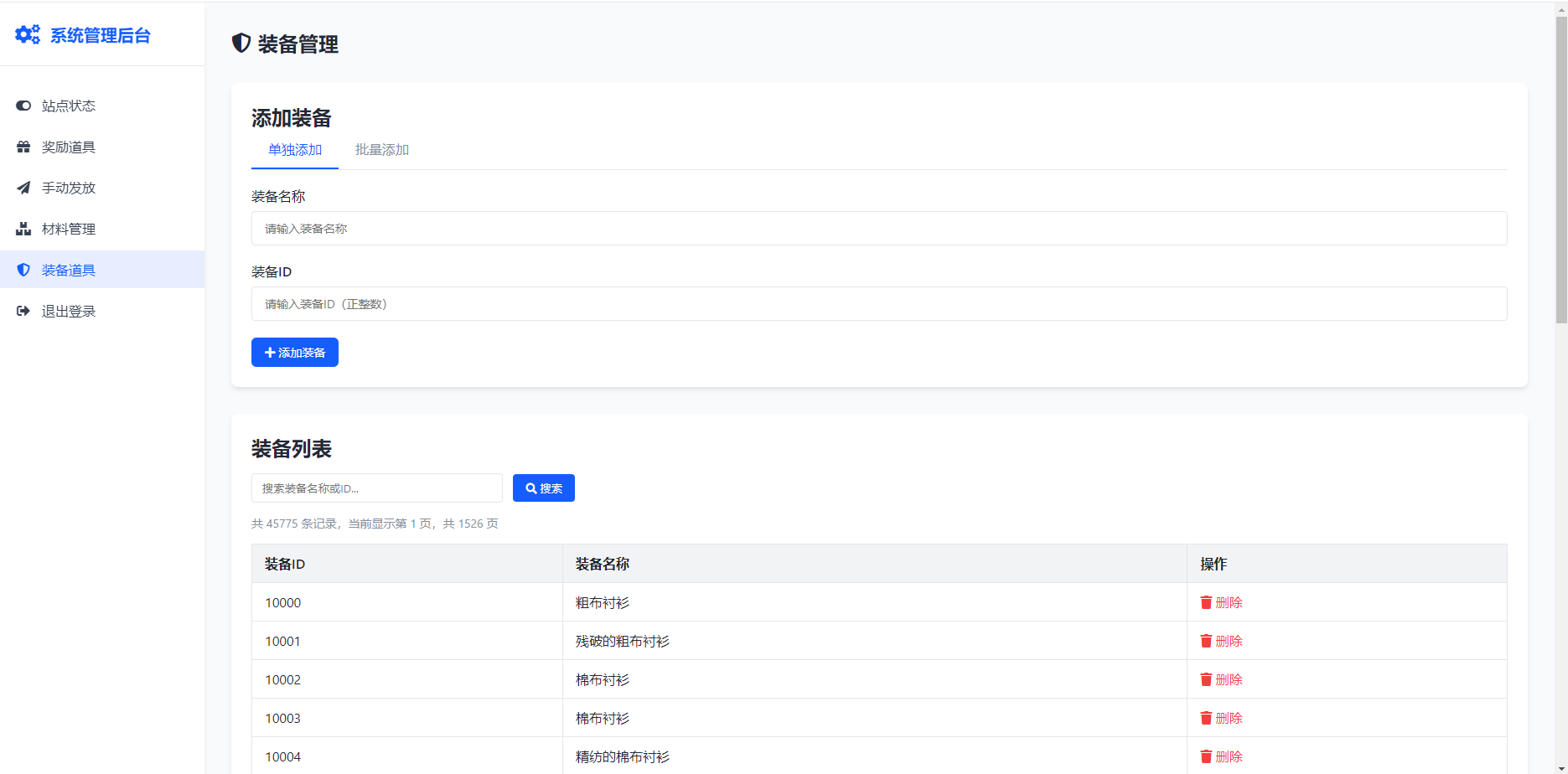Click trash icon for equipment 10000
Viewport: 1568px width, 774px height.
click(1206, 602)
